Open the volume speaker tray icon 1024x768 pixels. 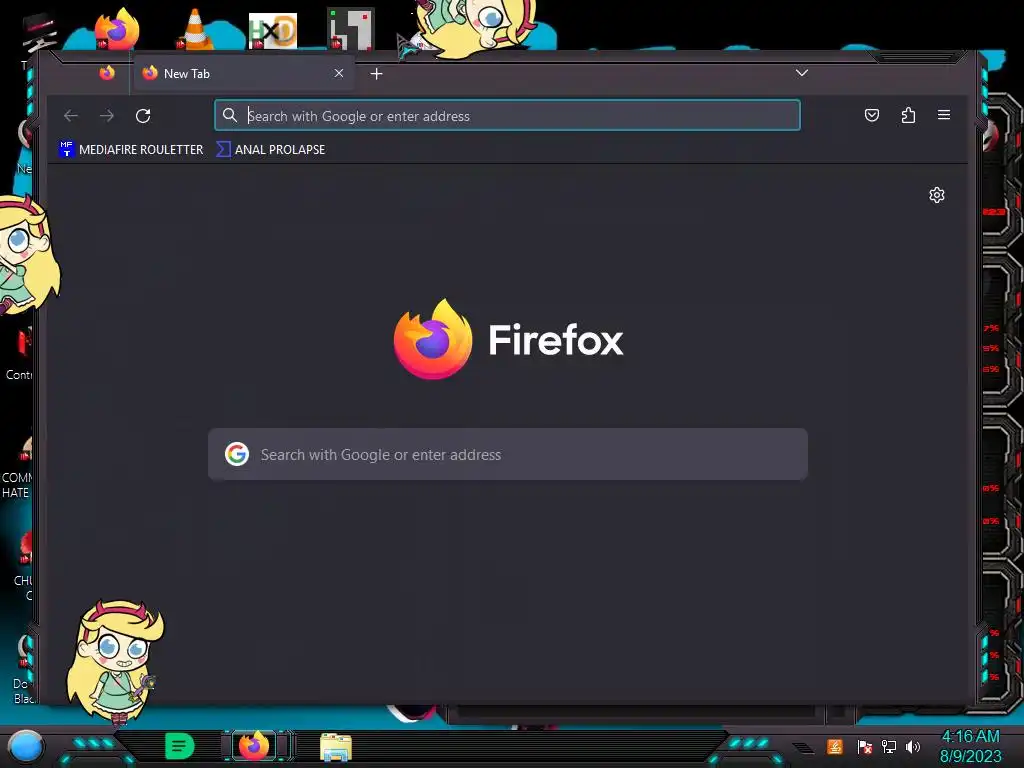(912, 746)
